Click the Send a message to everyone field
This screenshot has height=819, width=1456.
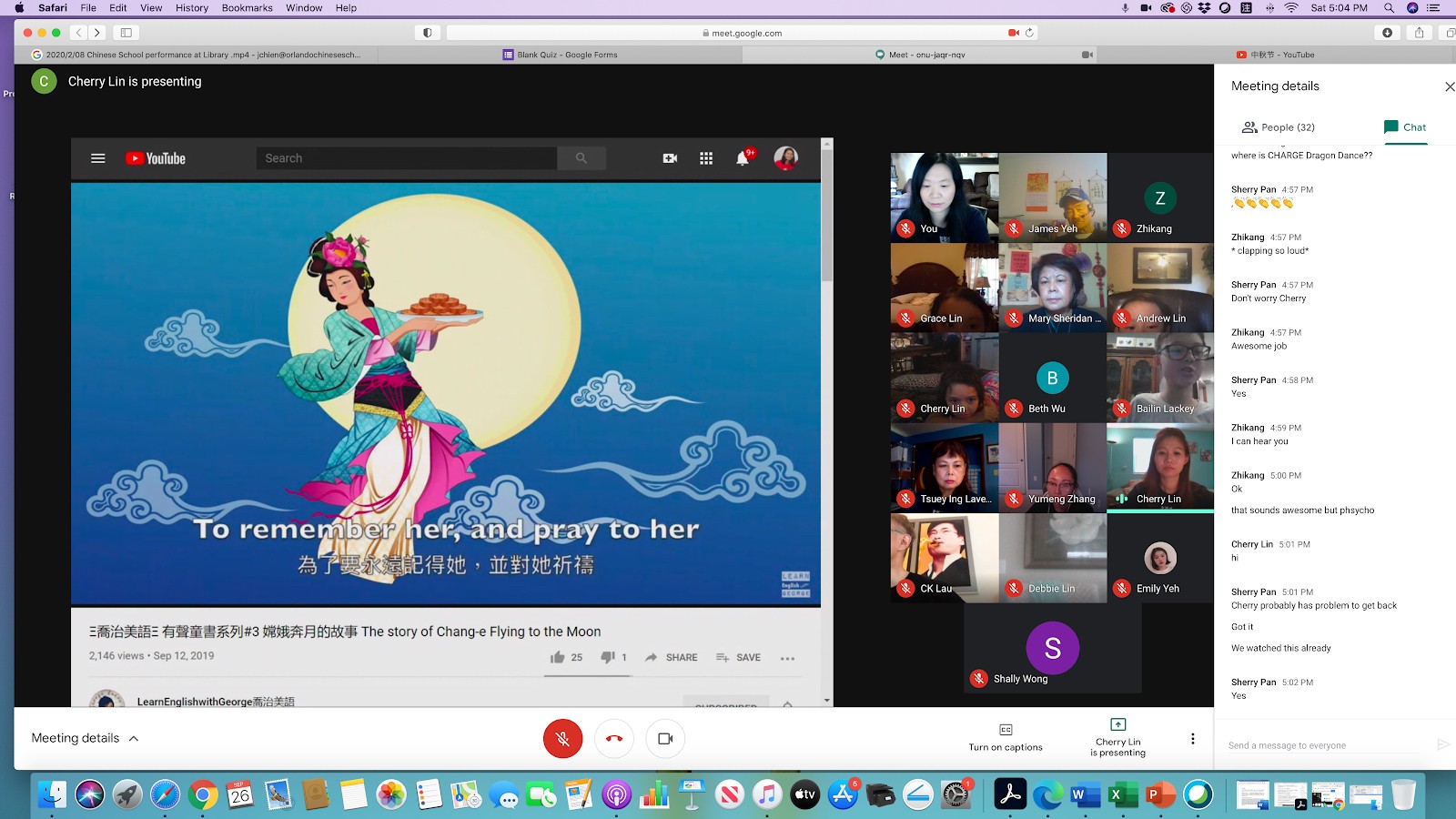point(1325,745)
